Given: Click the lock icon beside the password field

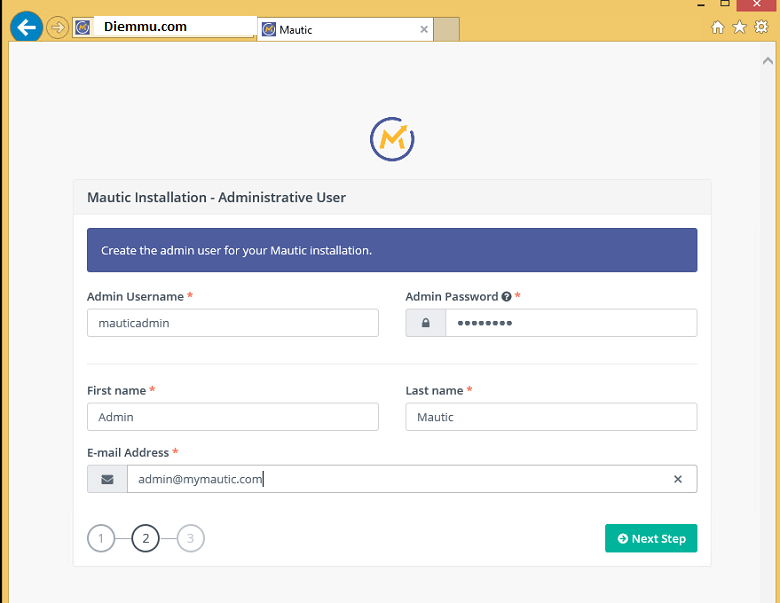Looking at the screenshot, I should click(425, 323).
